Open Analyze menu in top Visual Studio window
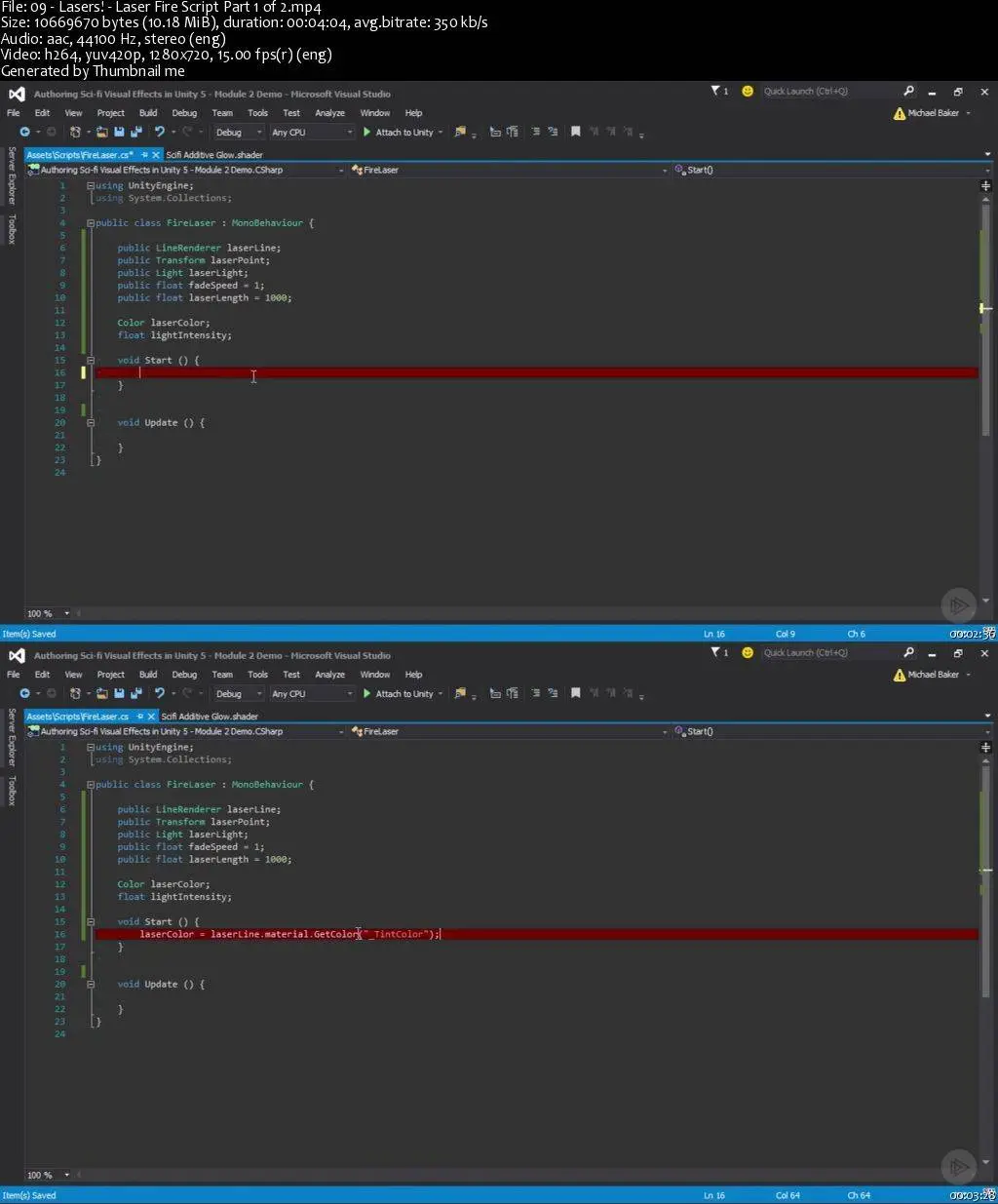Image resolution: width=998 pixels, height=1204 pixels. [x=329, y=113]
